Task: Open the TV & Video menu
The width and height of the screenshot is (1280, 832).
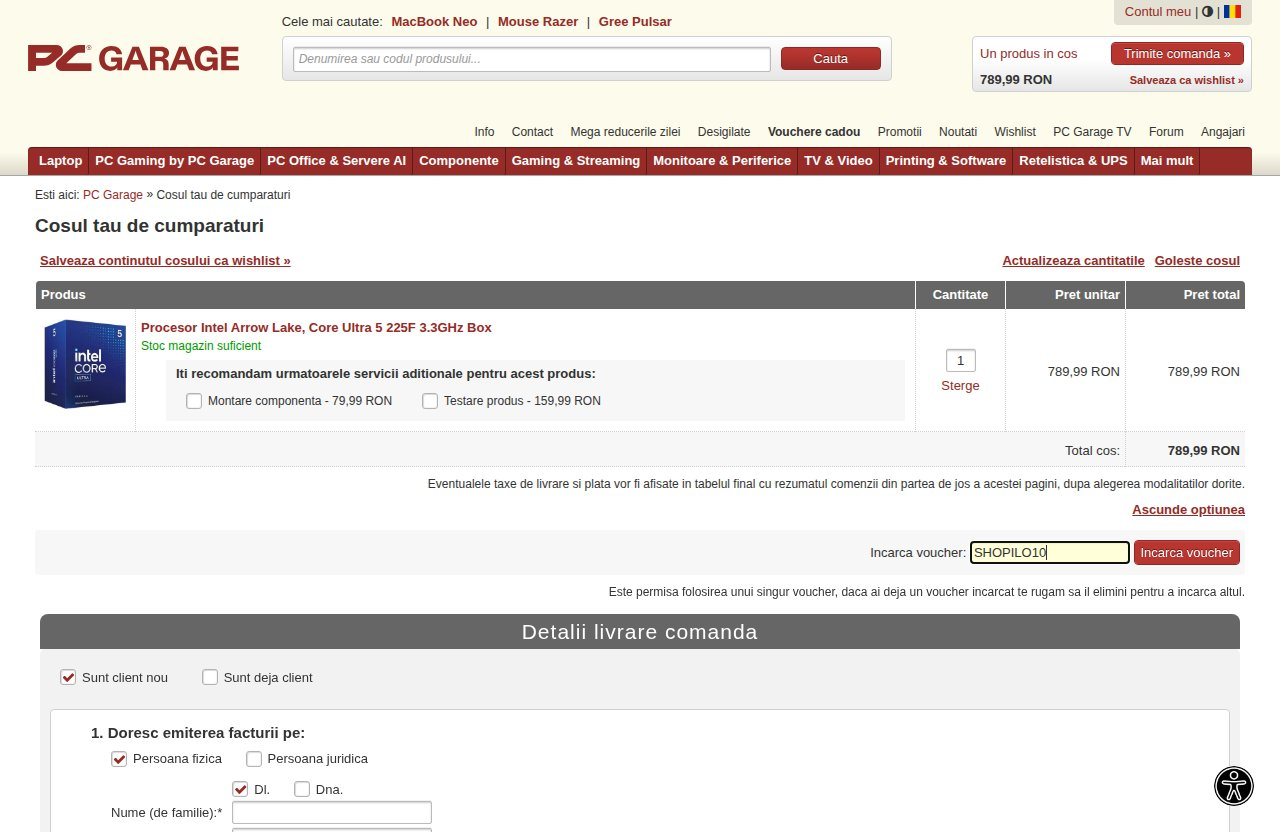Action: coord(838,161)
